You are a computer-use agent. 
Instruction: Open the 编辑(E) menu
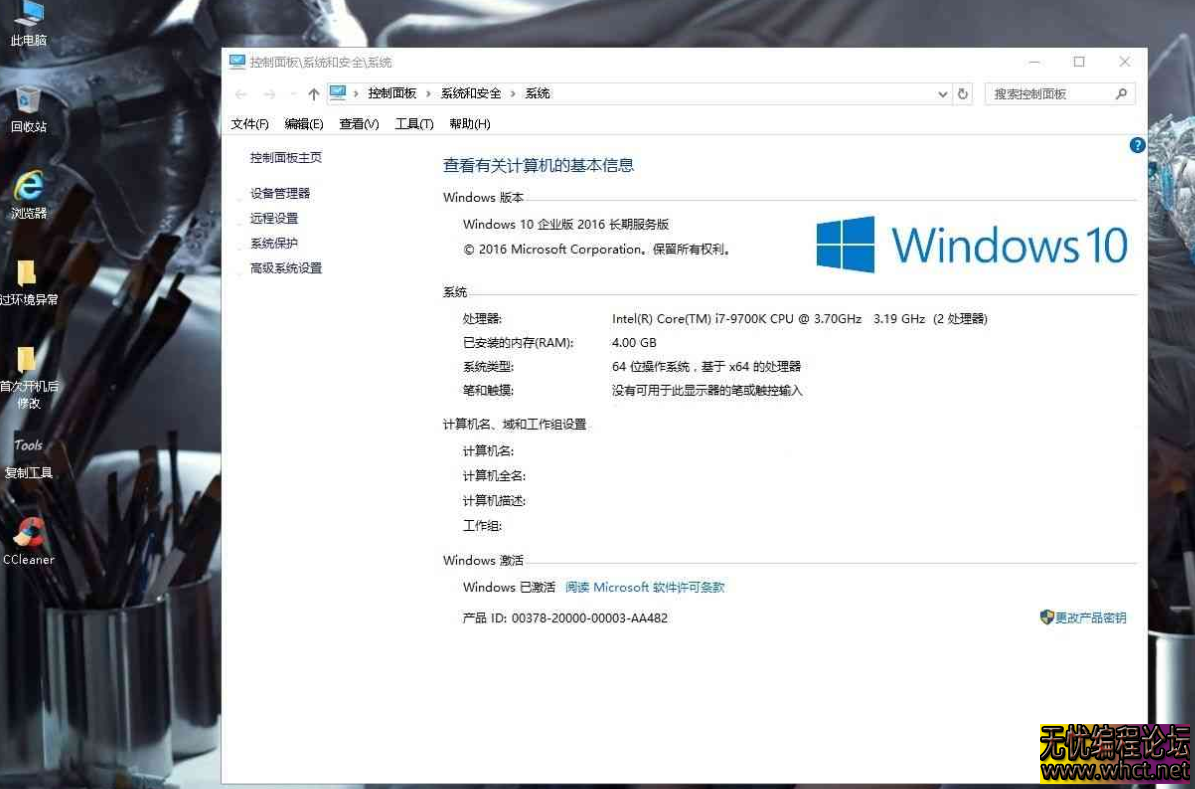[x=303, y=123]
